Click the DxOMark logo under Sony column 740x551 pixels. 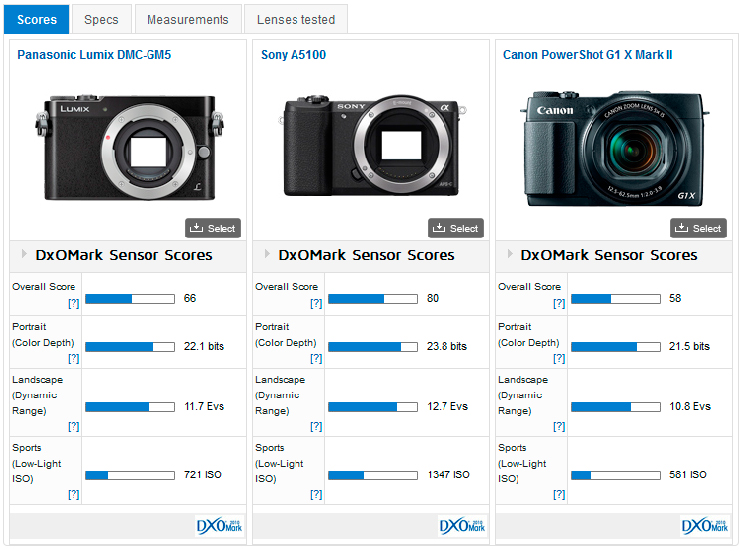(x=462, y=526)
